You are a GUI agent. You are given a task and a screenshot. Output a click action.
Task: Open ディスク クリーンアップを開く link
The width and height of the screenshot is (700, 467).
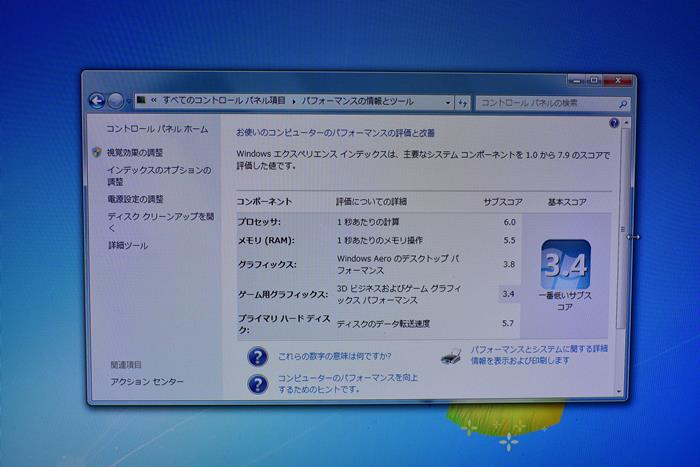(x=161, y=222)
